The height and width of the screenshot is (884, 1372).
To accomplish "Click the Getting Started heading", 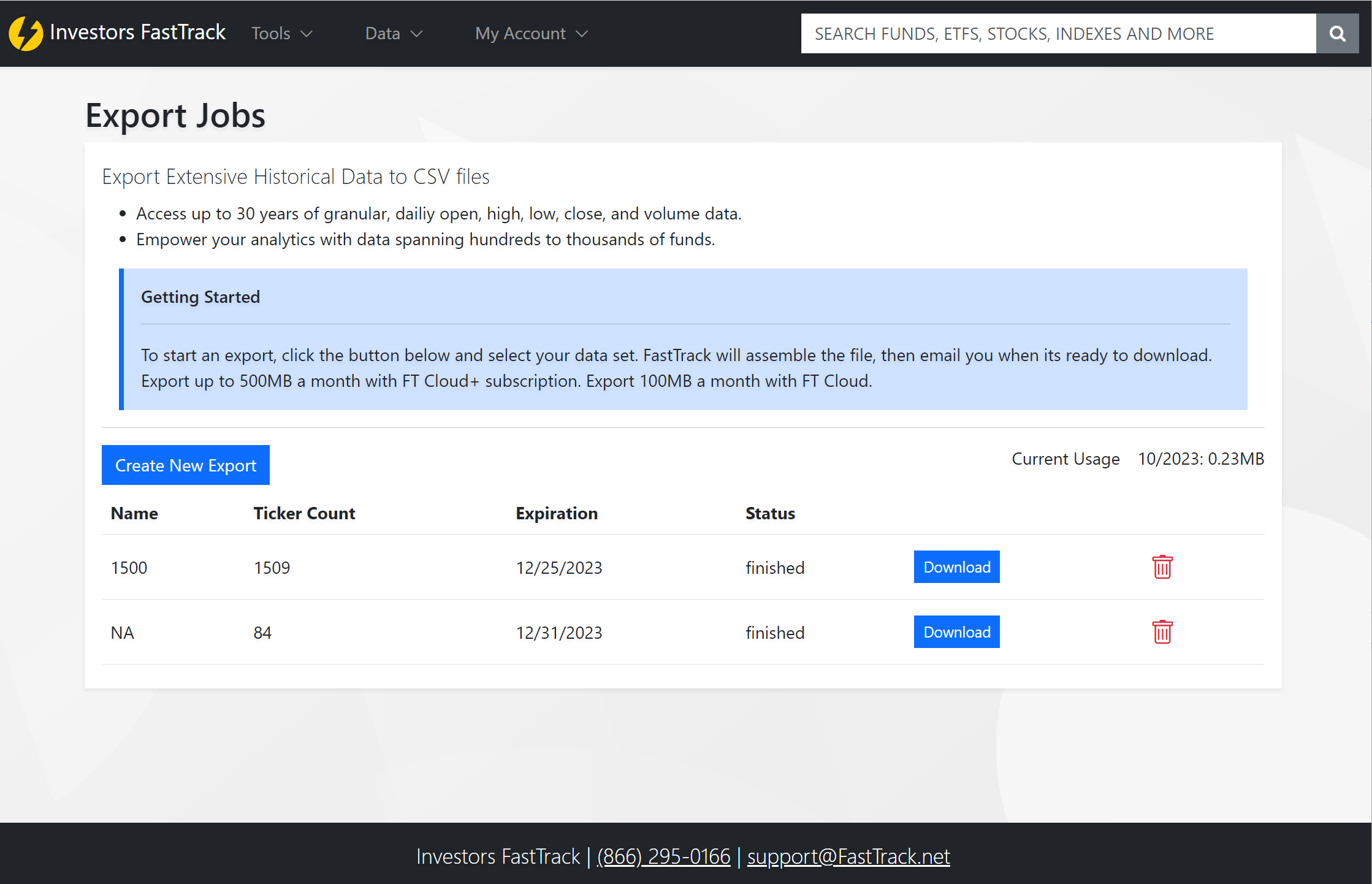I will 200,297.
